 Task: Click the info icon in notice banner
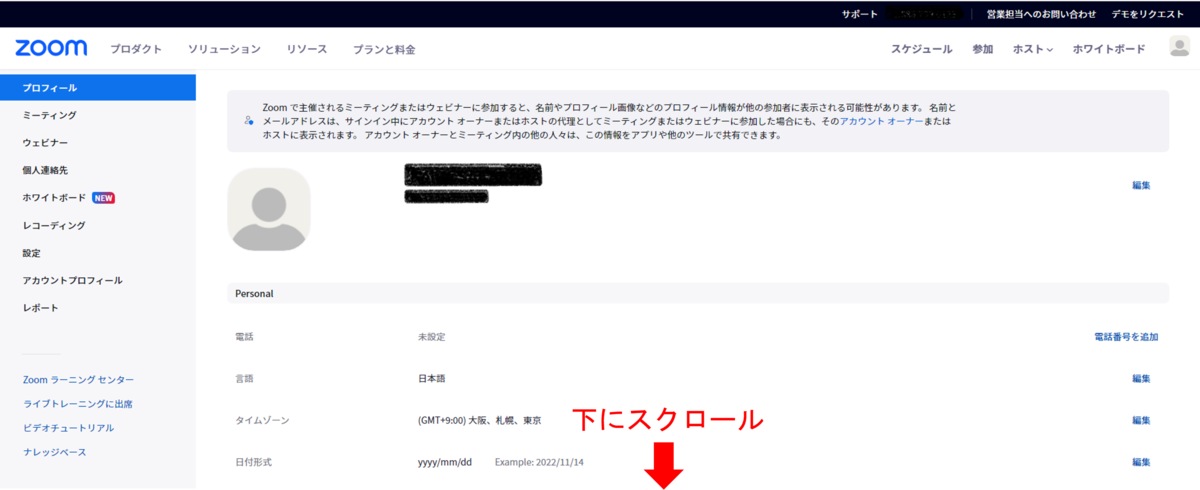click(248, 120)
